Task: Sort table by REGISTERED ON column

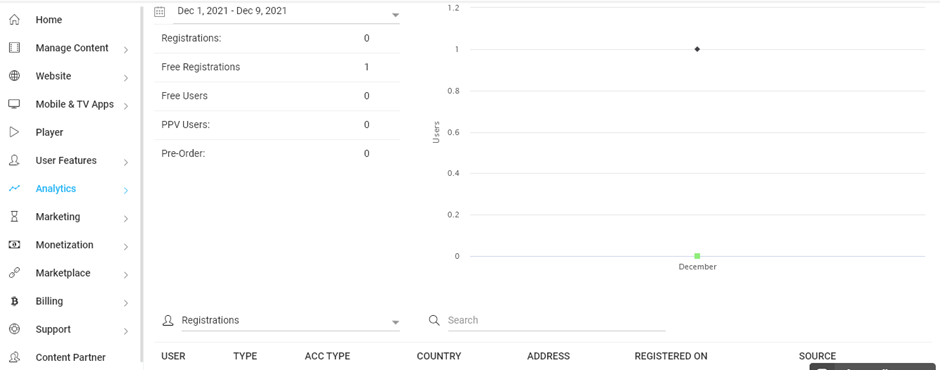Action: 671,356
